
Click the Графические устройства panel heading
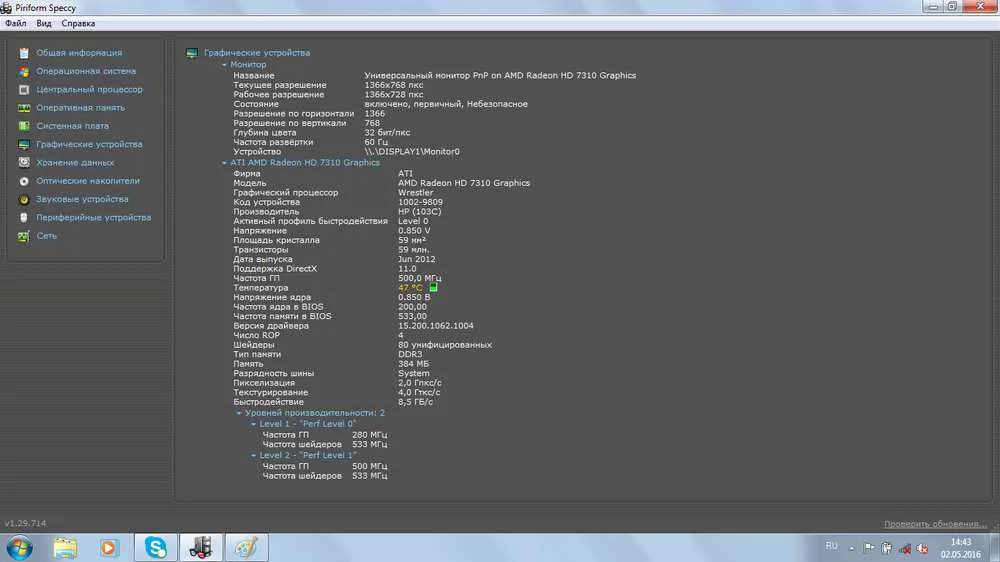257,53
